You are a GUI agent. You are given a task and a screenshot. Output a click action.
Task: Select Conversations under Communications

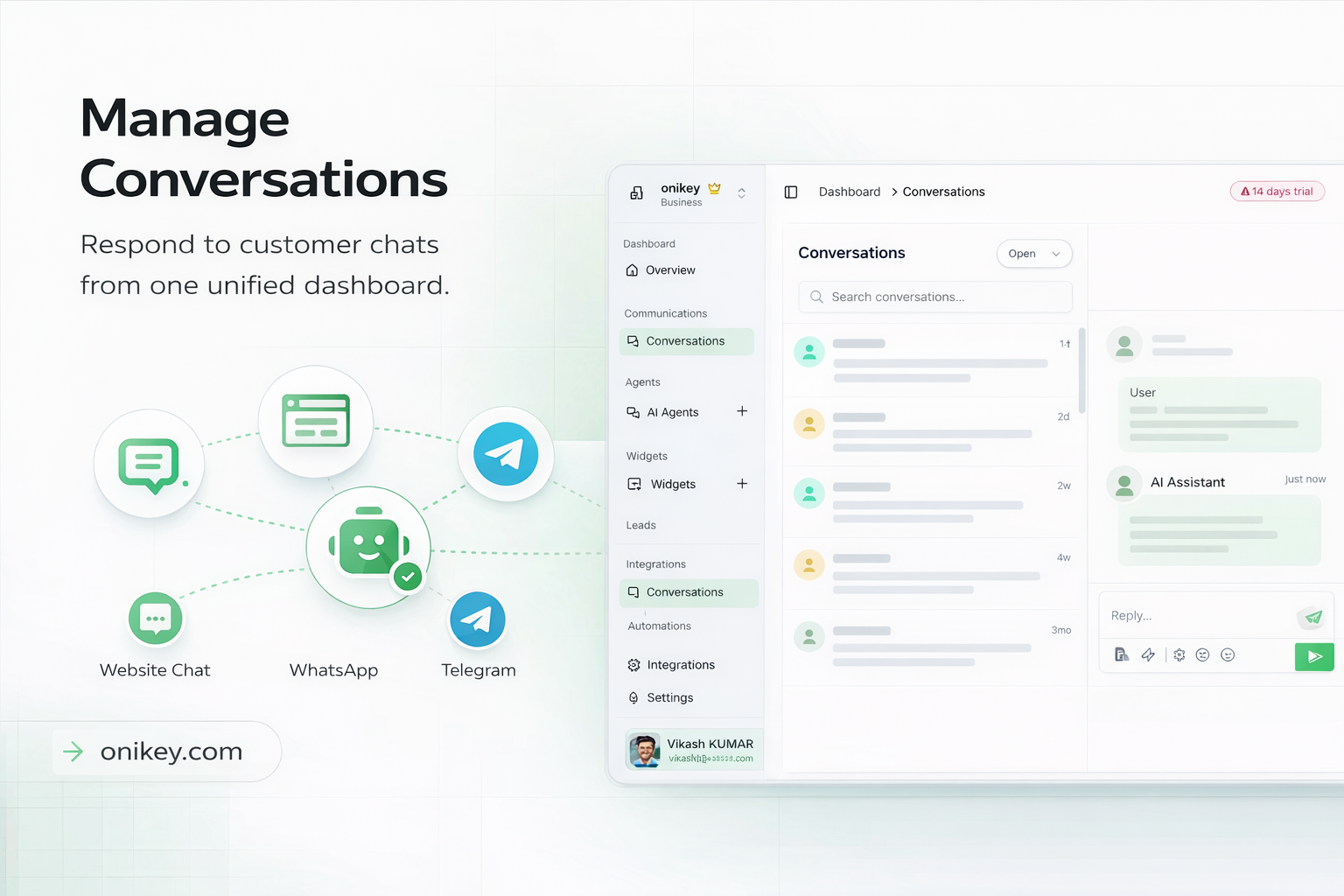pyautogui.click(x=686, y=341)
